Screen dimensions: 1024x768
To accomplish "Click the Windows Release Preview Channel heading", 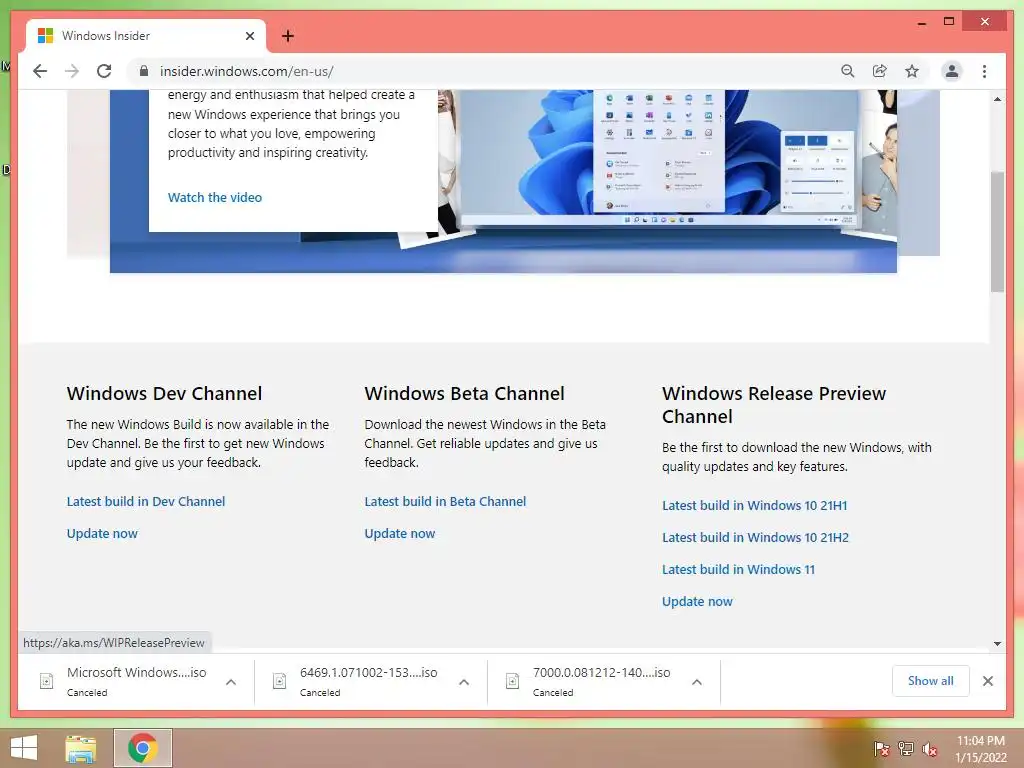I will click(x=774, y=405).
